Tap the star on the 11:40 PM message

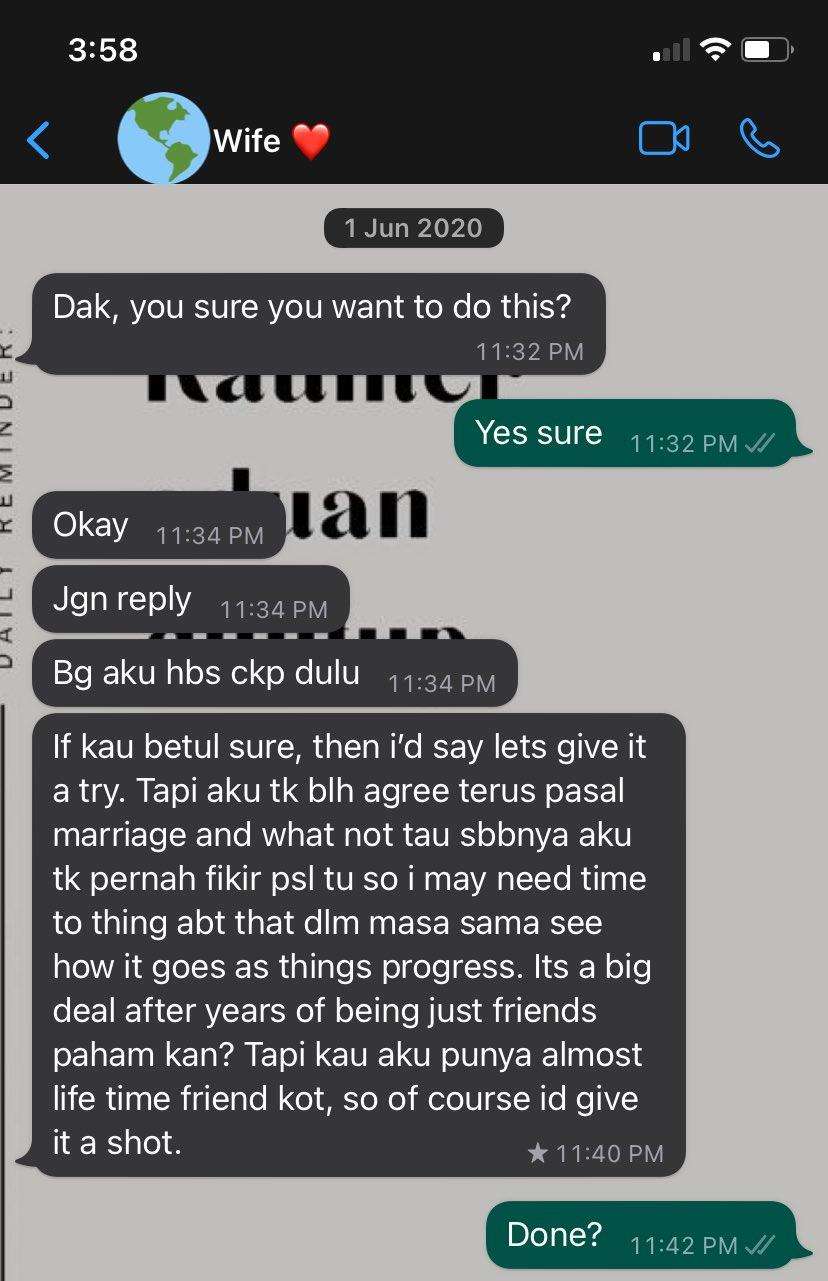[537, 1153]
